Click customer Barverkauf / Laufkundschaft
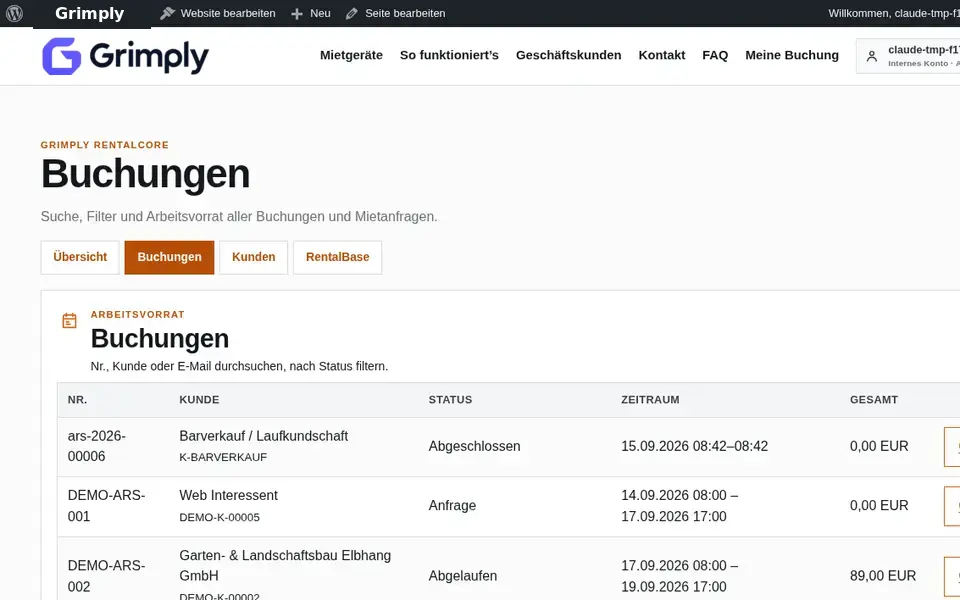 point(263,436)
